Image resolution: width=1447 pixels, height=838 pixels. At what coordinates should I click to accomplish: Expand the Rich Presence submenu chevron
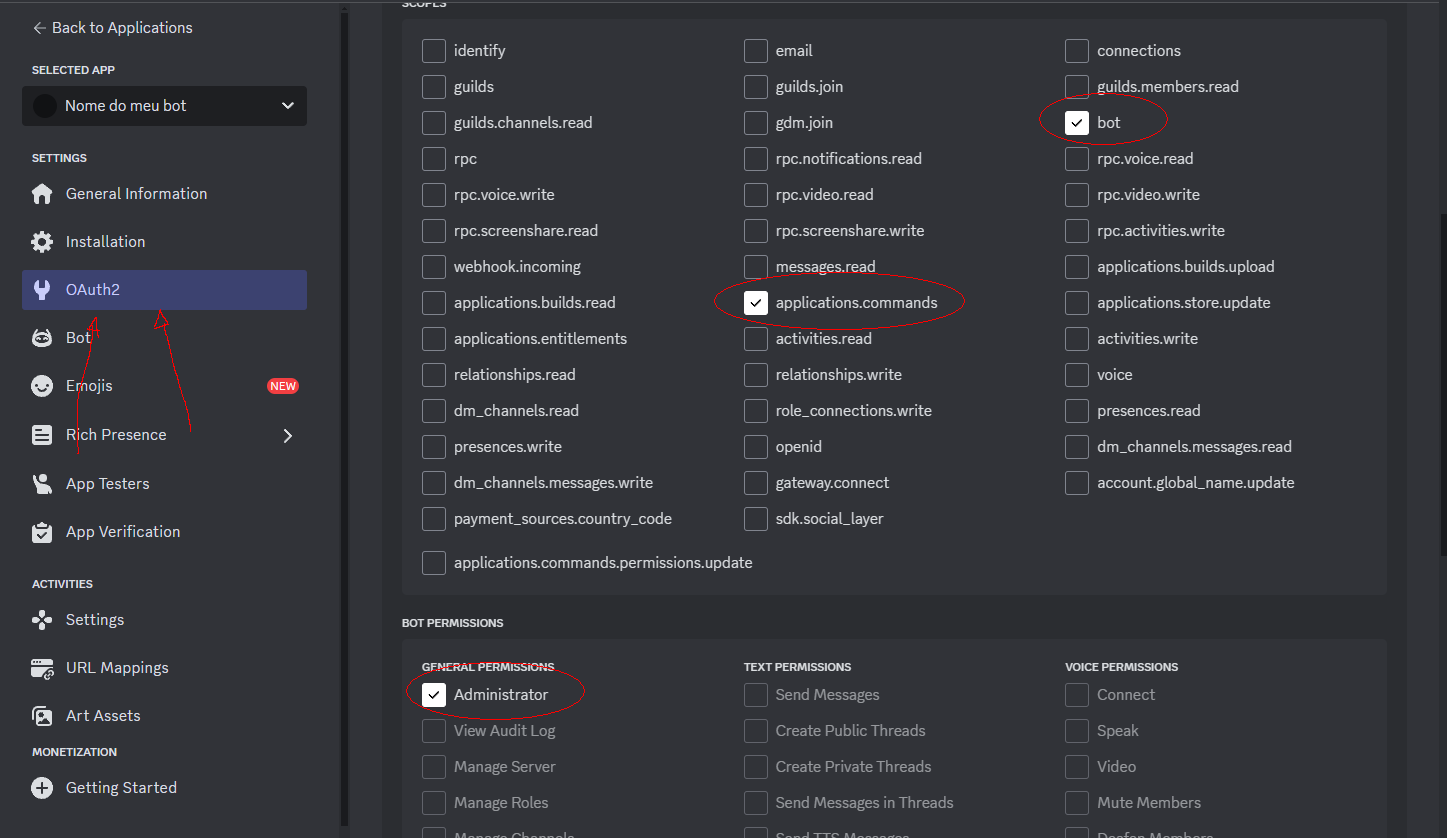(x=288, y=436)
